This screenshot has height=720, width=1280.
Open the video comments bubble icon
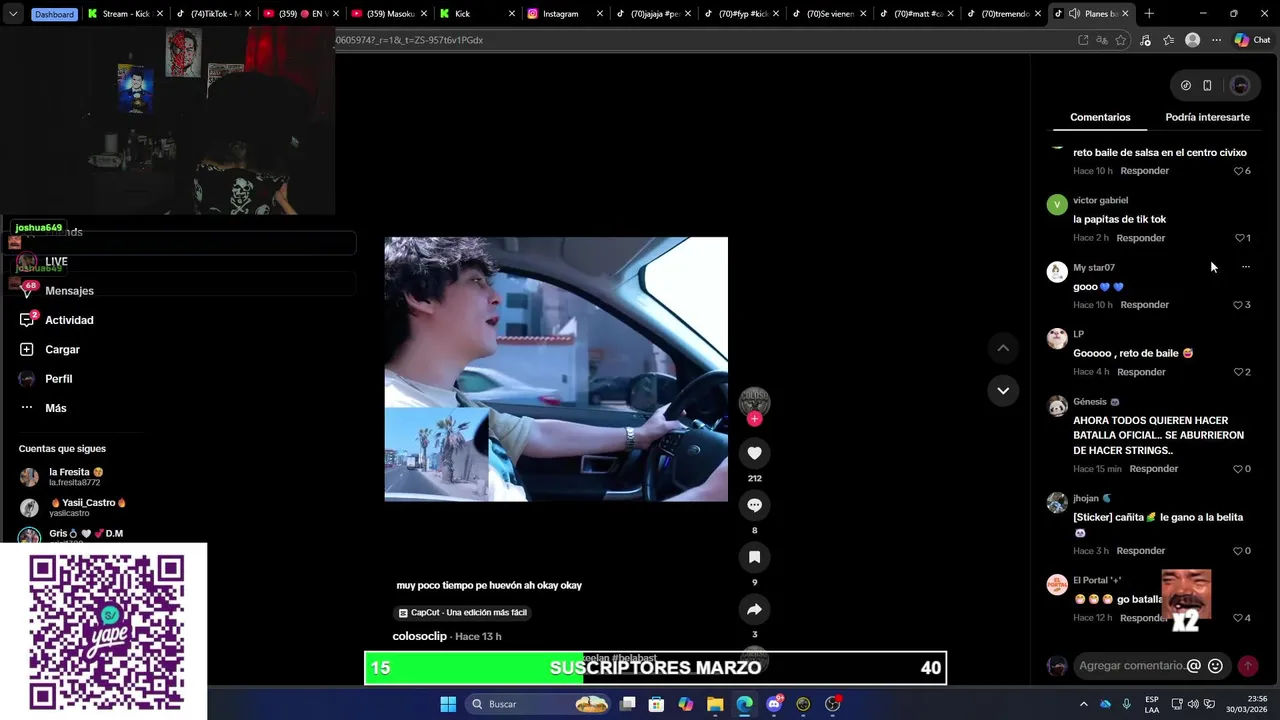pyautogui.click(x=754, y=505)
